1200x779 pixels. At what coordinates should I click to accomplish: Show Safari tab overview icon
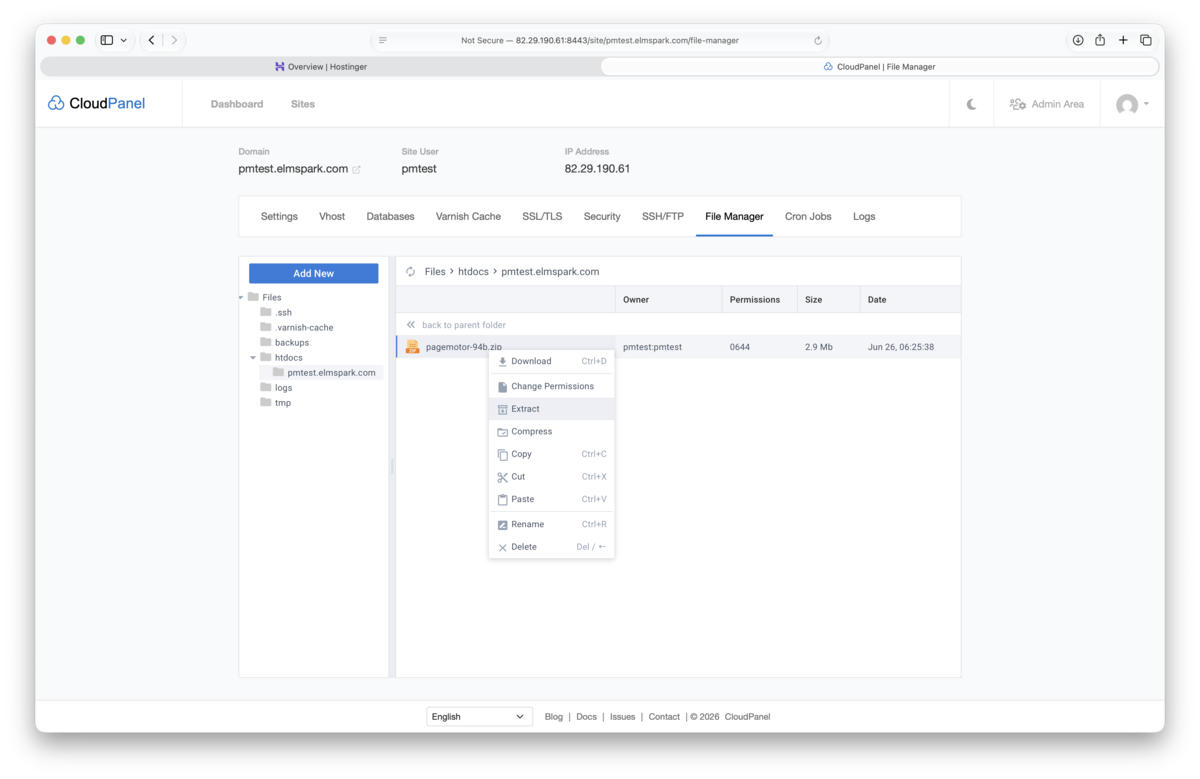click(x=1146, y=40)
